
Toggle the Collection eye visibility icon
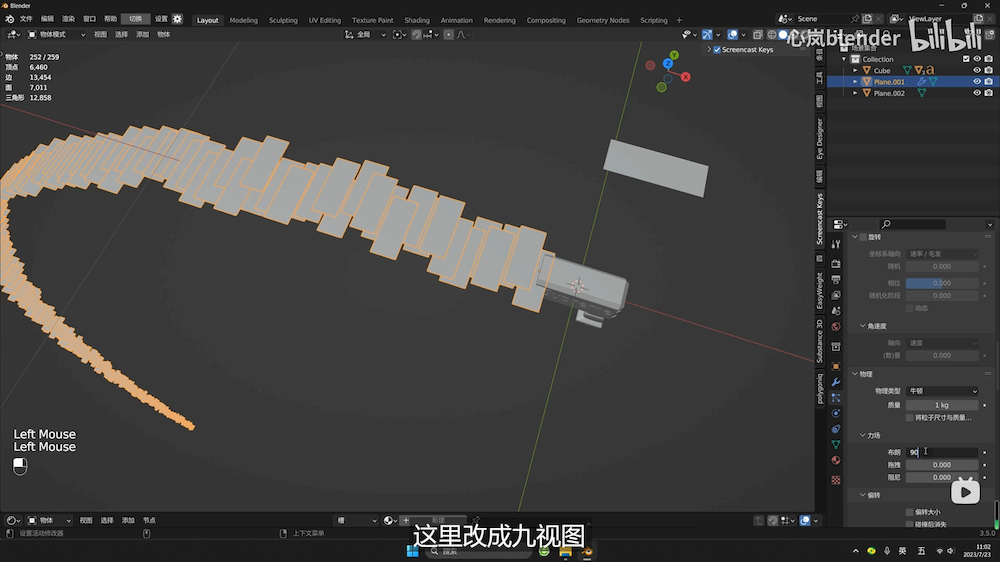point(977,59)
